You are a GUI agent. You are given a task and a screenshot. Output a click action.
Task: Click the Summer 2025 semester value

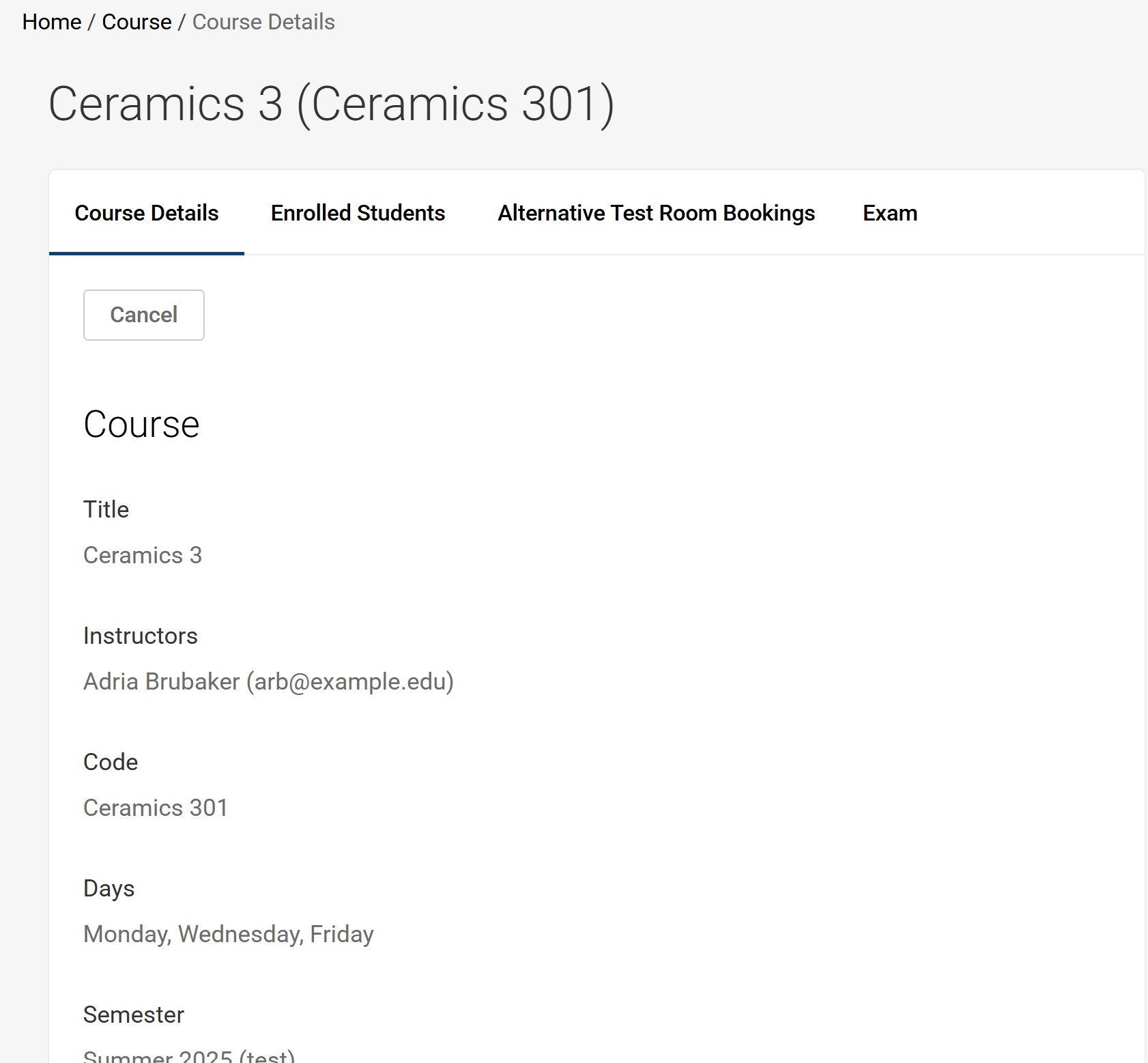point(188,1056)
